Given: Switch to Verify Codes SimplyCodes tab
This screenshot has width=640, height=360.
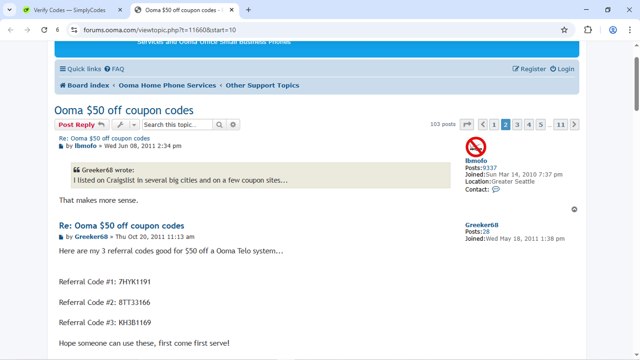Looking at the screenshot, I should tap(69, 10).
